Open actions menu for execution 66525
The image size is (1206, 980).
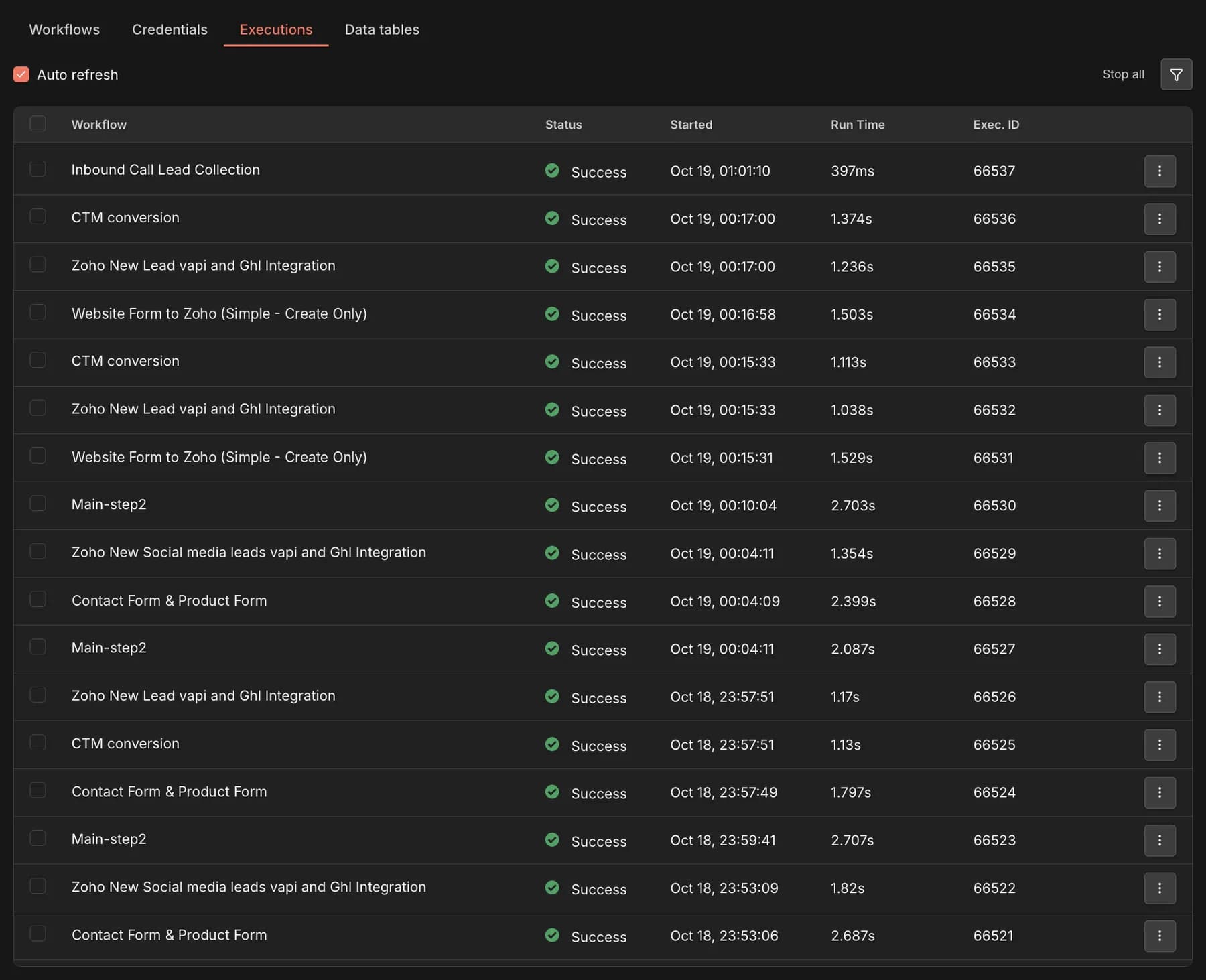(1160, 745)
